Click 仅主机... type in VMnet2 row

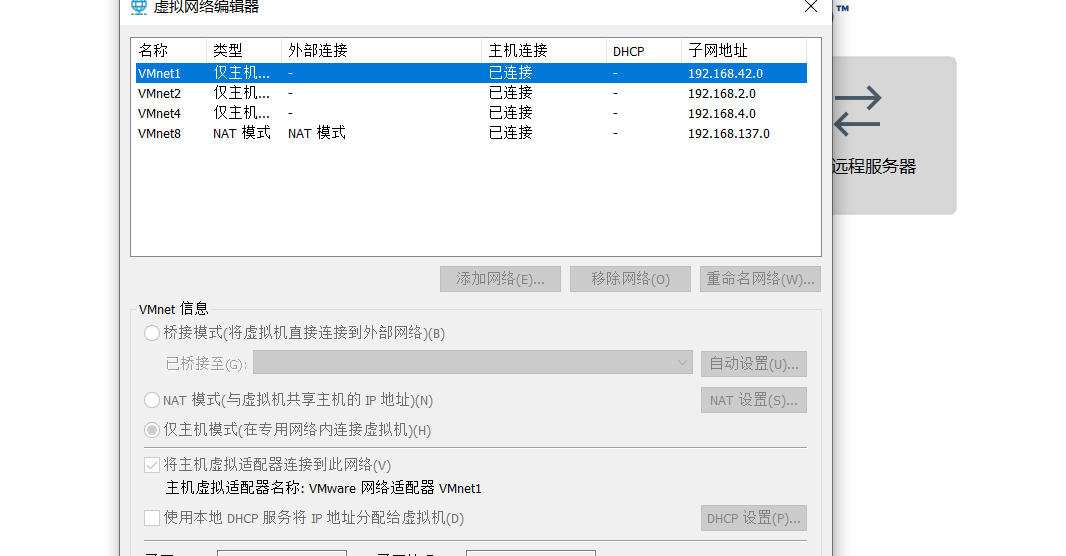coord(241,93)
